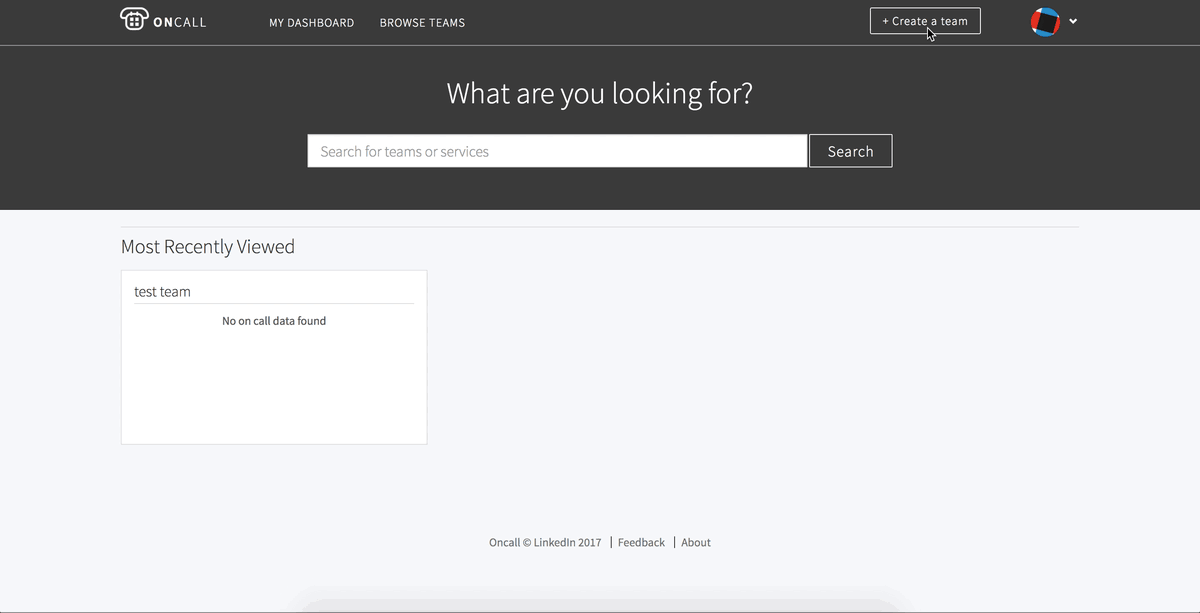Go to BROWSE TEAMS in navigation
Image resolution: width=1200 pixels, height=613 pixels.
point(422,23)
